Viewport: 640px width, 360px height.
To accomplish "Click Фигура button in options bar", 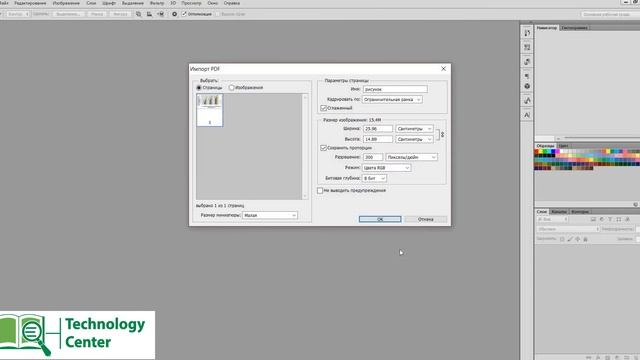I will (120, 14).
